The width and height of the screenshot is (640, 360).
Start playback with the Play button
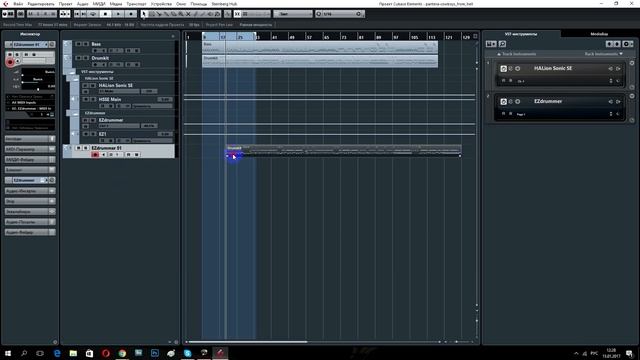coord(118,14)
